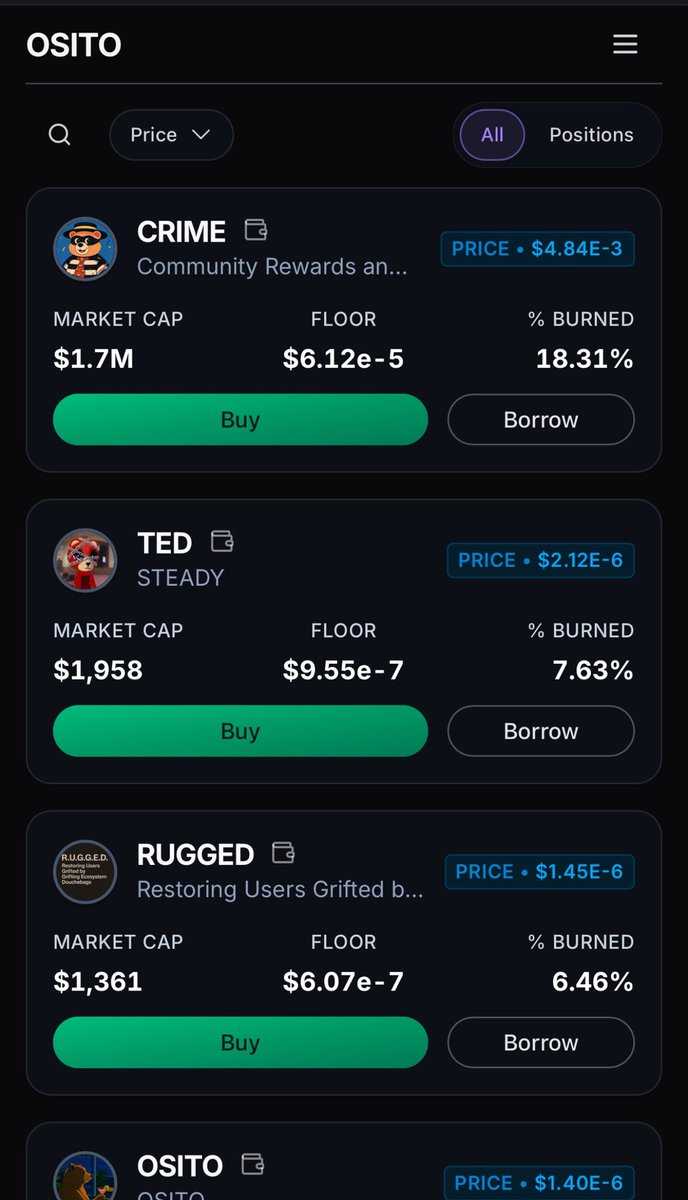Click the wallet icon next to CRIME
This screenshot has width=688, height=1200.
[x=256, y=230]
